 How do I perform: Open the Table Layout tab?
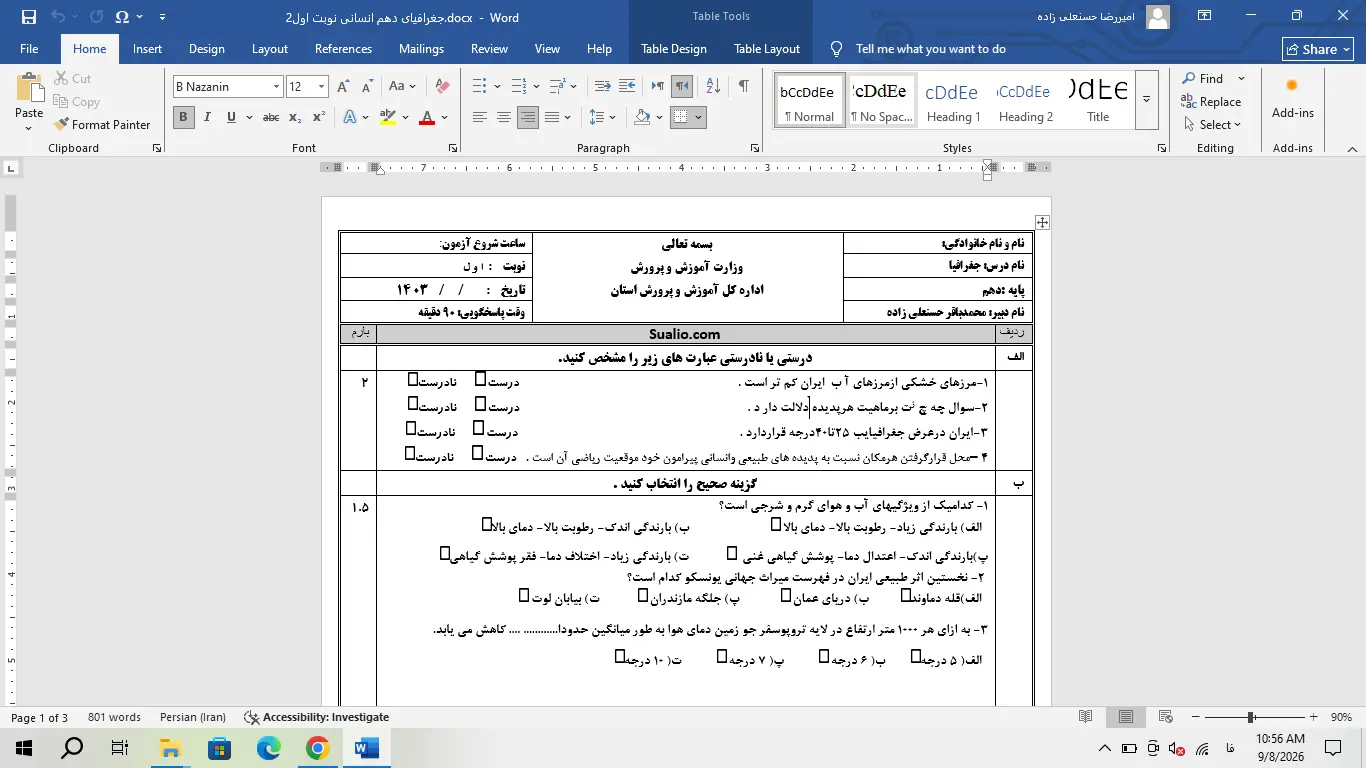[x=767, y=49]
